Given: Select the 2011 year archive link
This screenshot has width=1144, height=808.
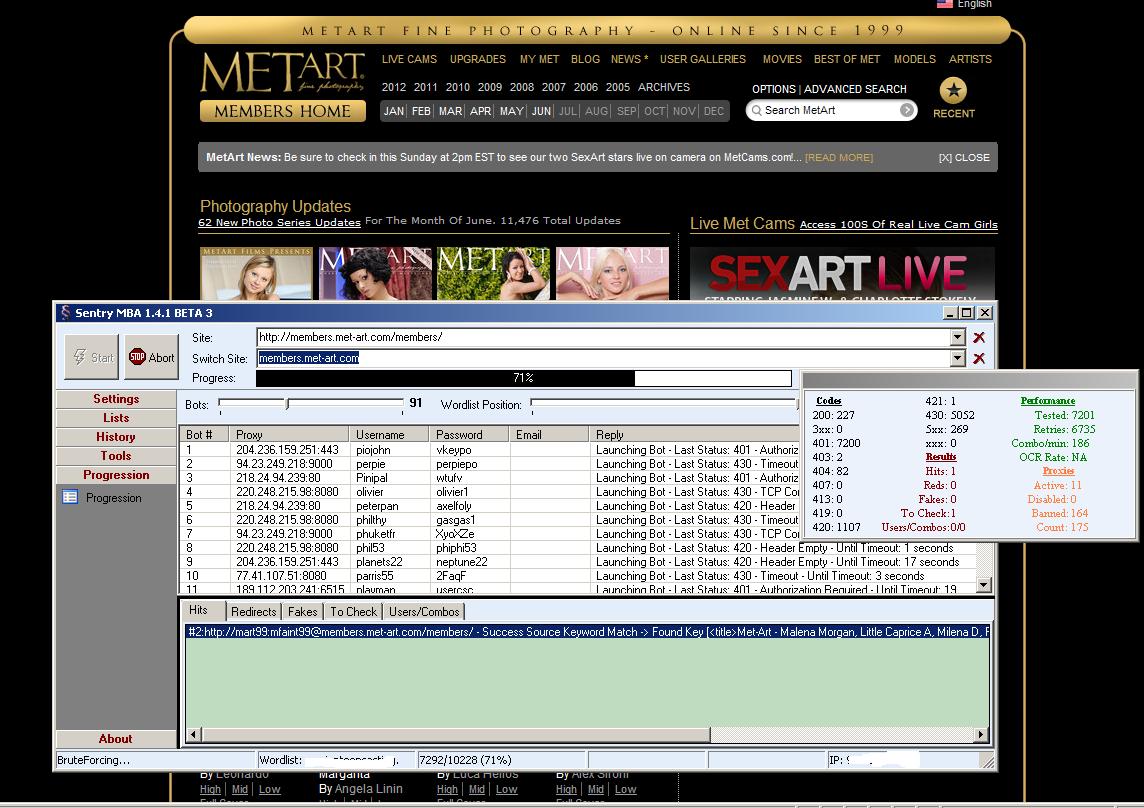Looking at the screenshot, I should (425, 87).
